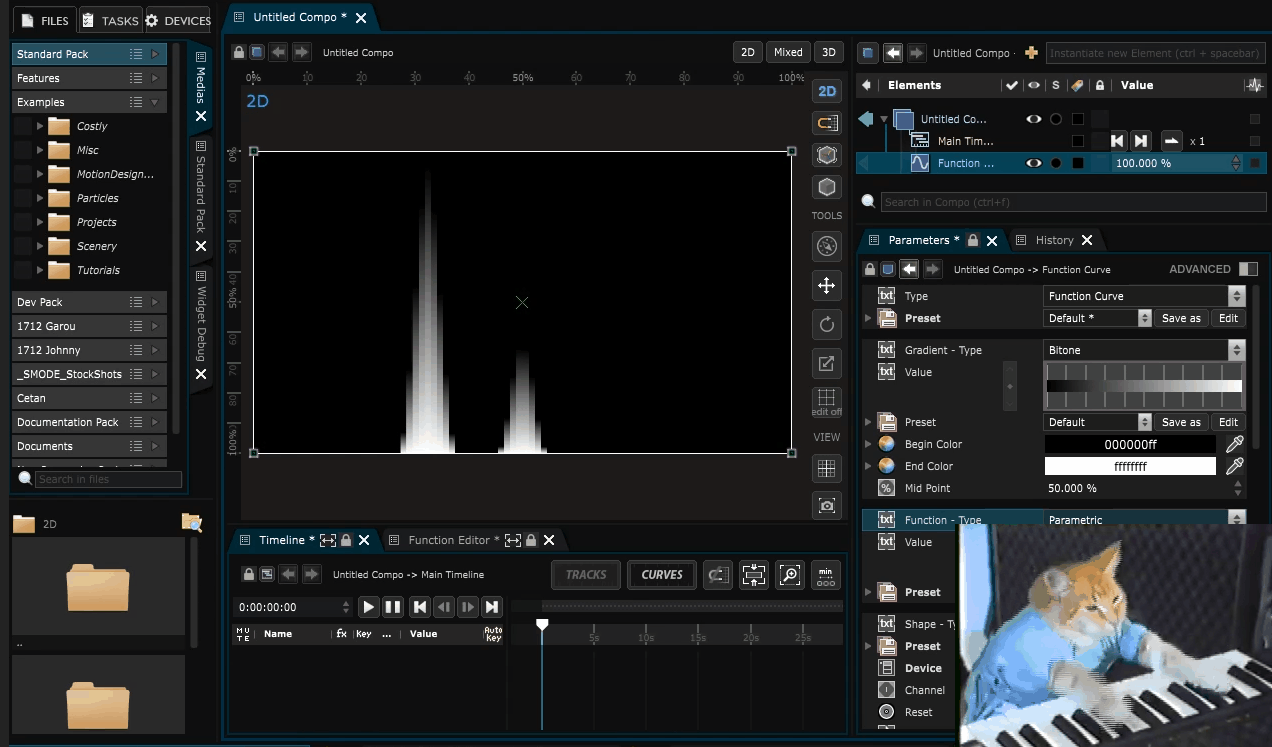Select the Rotate tool in the TOOLS column
This screenshot has height=747, width=1272.
click(x=827, y=324)
